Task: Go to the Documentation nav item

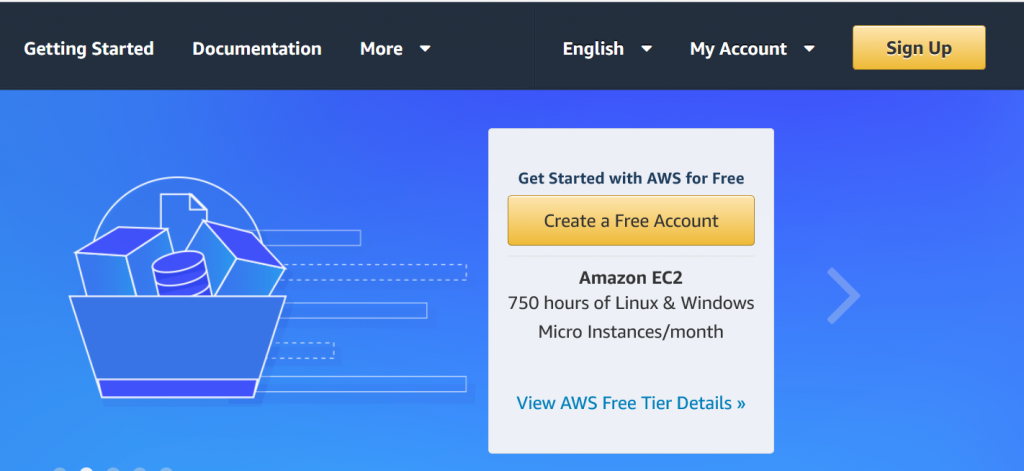Action: point(257,48)
